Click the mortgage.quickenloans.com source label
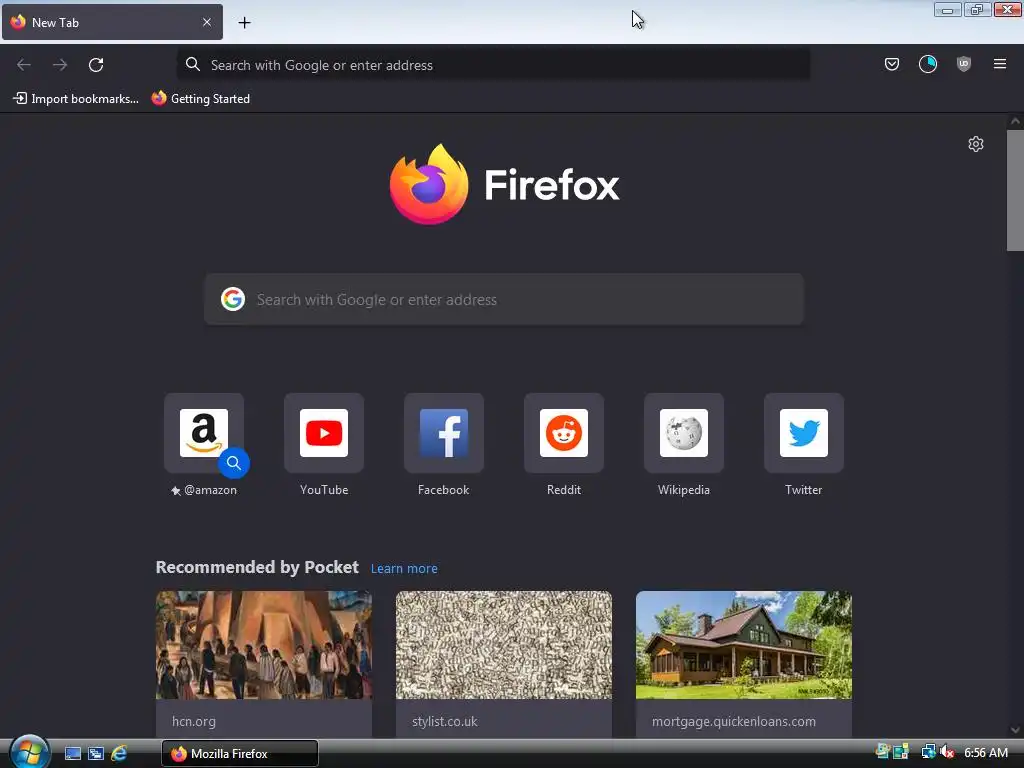 click(x=733, y=722)
